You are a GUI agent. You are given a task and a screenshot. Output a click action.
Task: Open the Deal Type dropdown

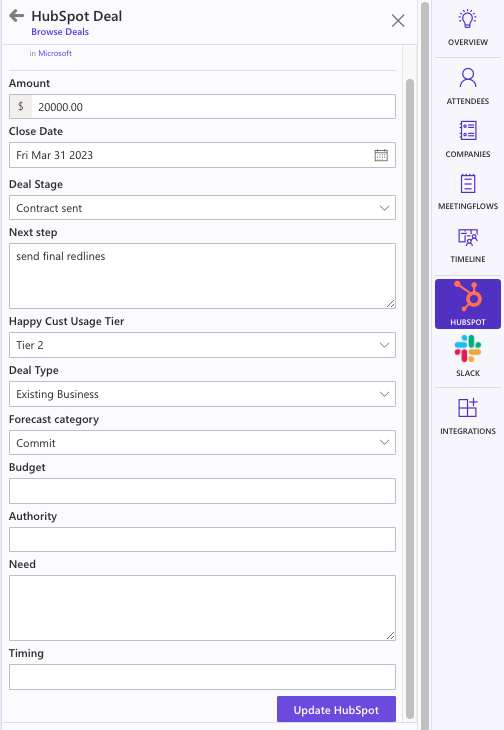(202, 394)
